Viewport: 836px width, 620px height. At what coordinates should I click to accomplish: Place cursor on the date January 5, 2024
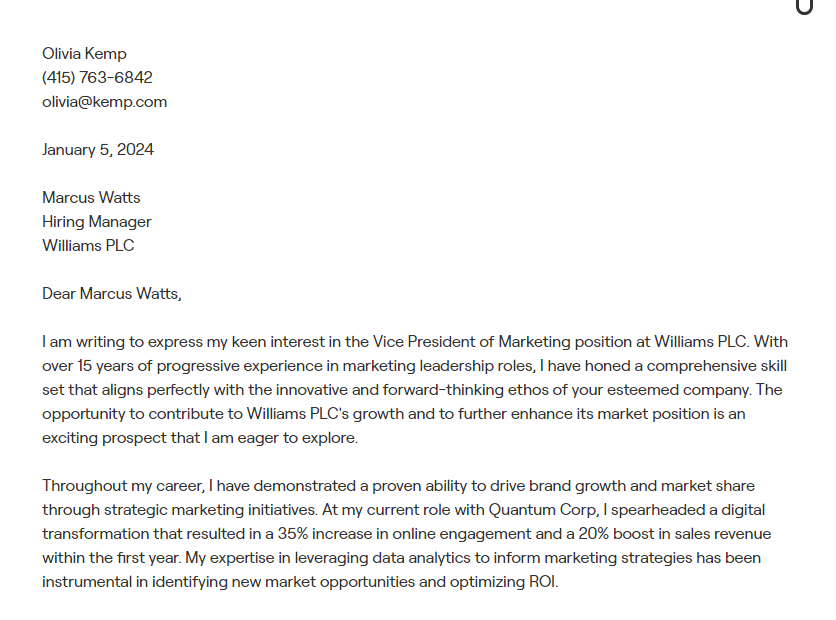(x=98, y=150)
